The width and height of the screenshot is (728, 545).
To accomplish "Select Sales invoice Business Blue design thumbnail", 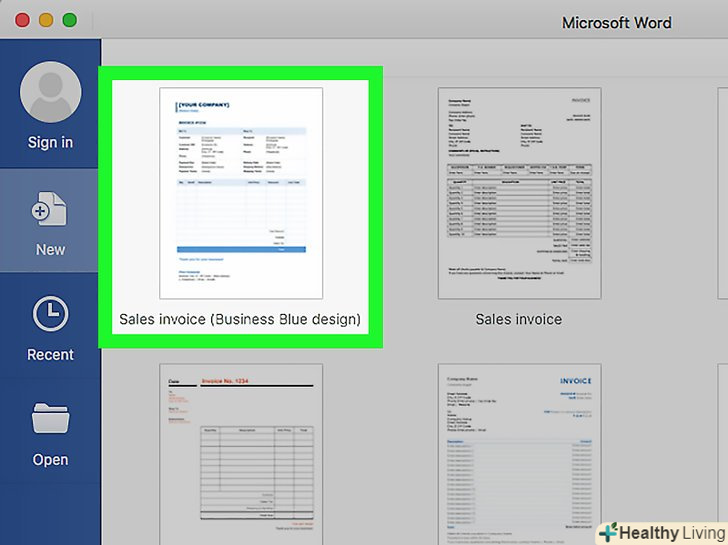I will (241, 193).
